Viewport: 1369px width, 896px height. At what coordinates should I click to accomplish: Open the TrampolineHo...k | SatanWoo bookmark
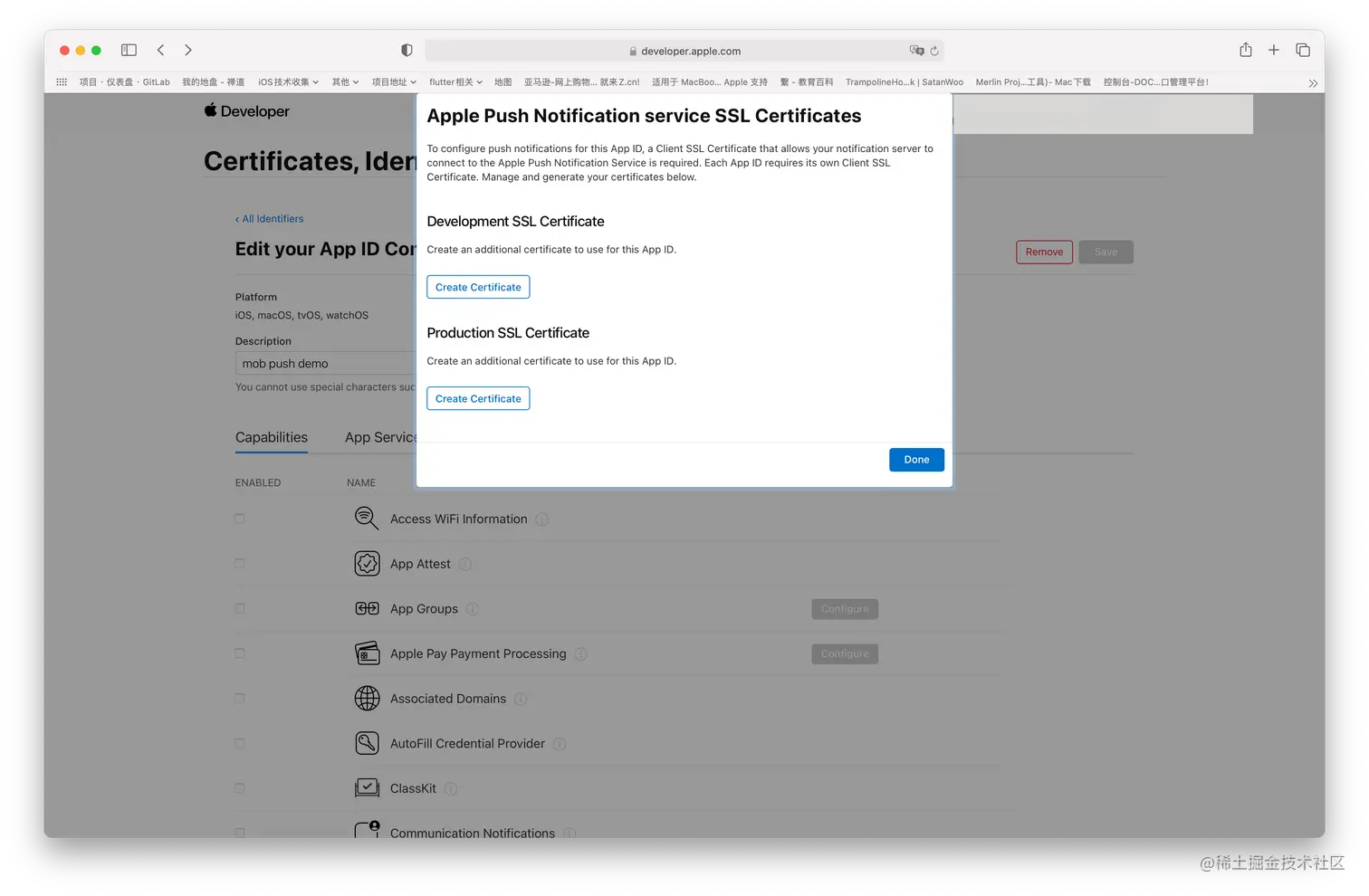[904, 82]
